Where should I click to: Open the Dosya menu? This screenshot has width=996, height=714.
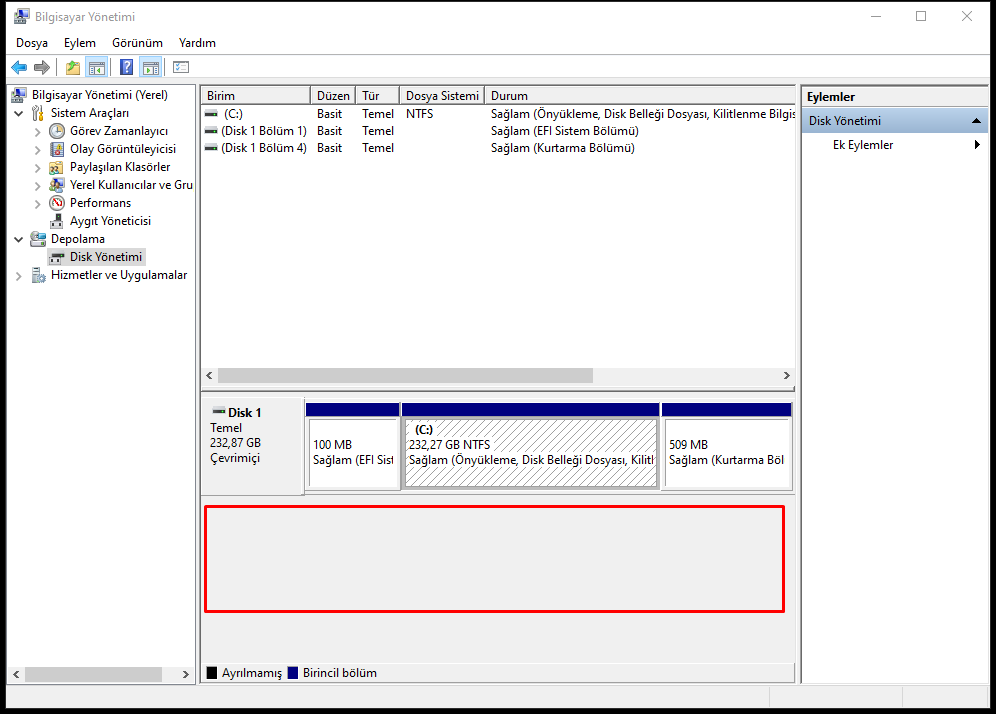click(32, 43)
